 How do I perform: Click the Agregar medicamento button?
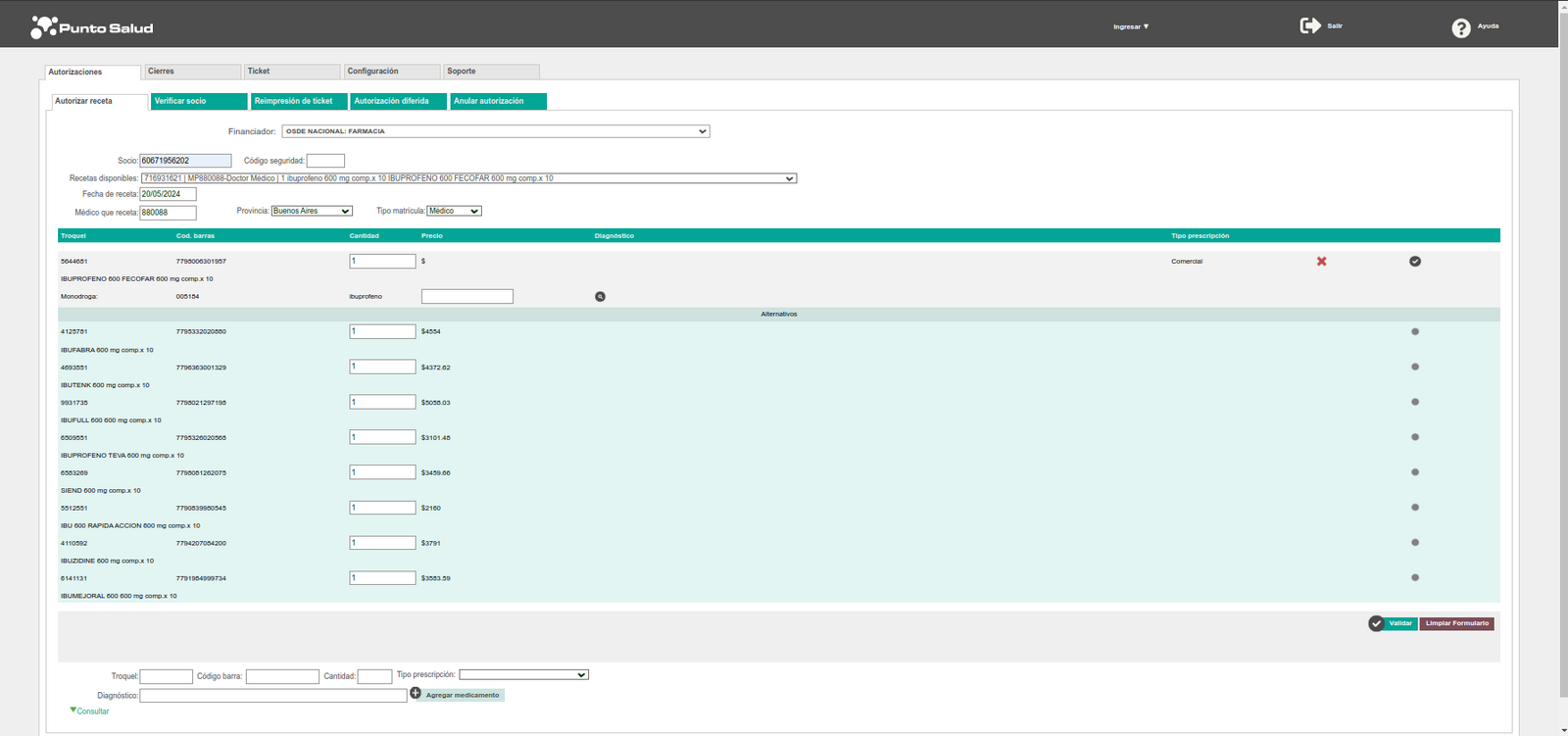click(463, 695)
